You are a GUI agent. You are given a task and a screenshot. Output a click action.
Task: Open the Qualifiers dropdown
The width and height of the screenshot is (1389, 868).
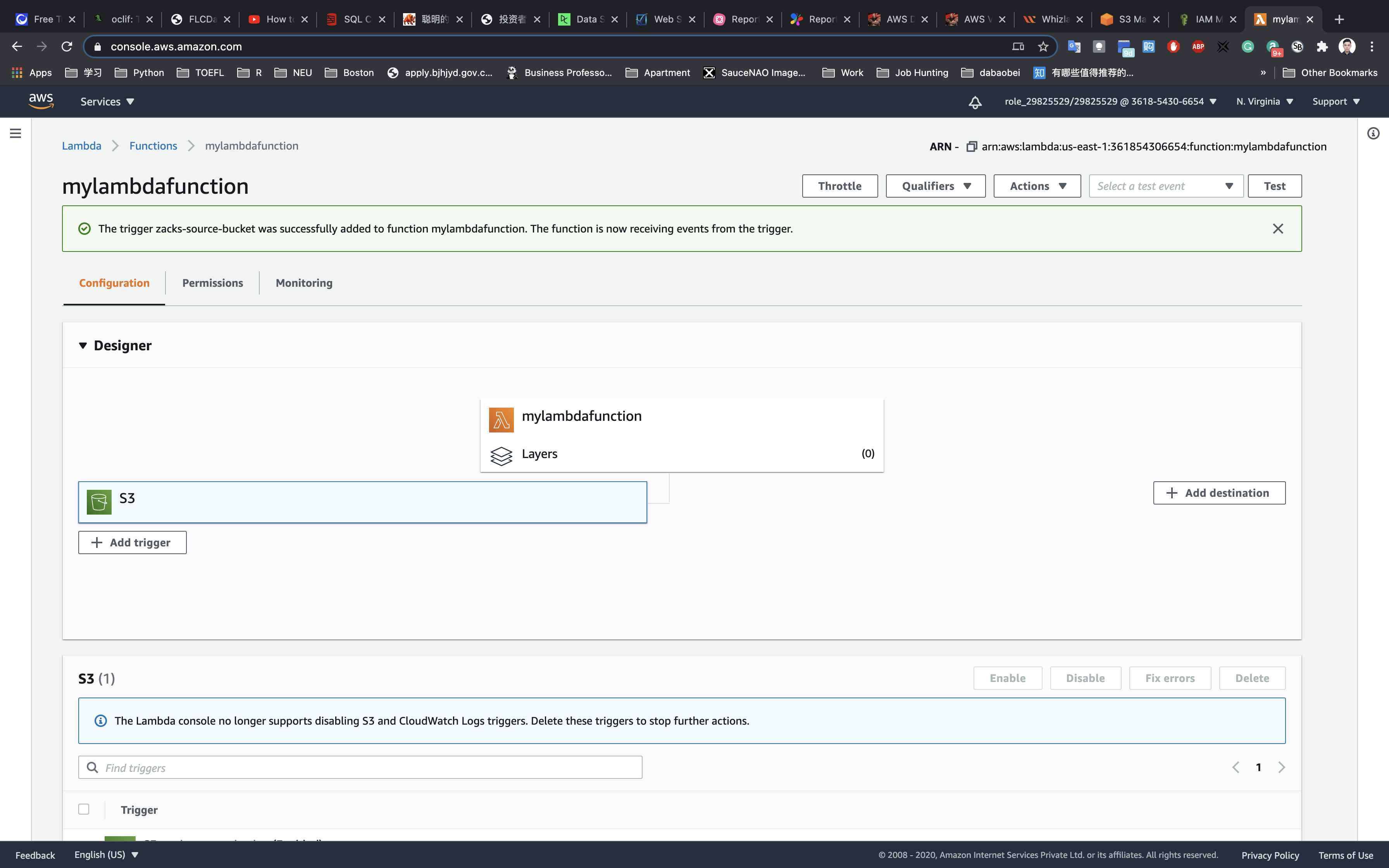pyautogui.click(x=935, y=186)
